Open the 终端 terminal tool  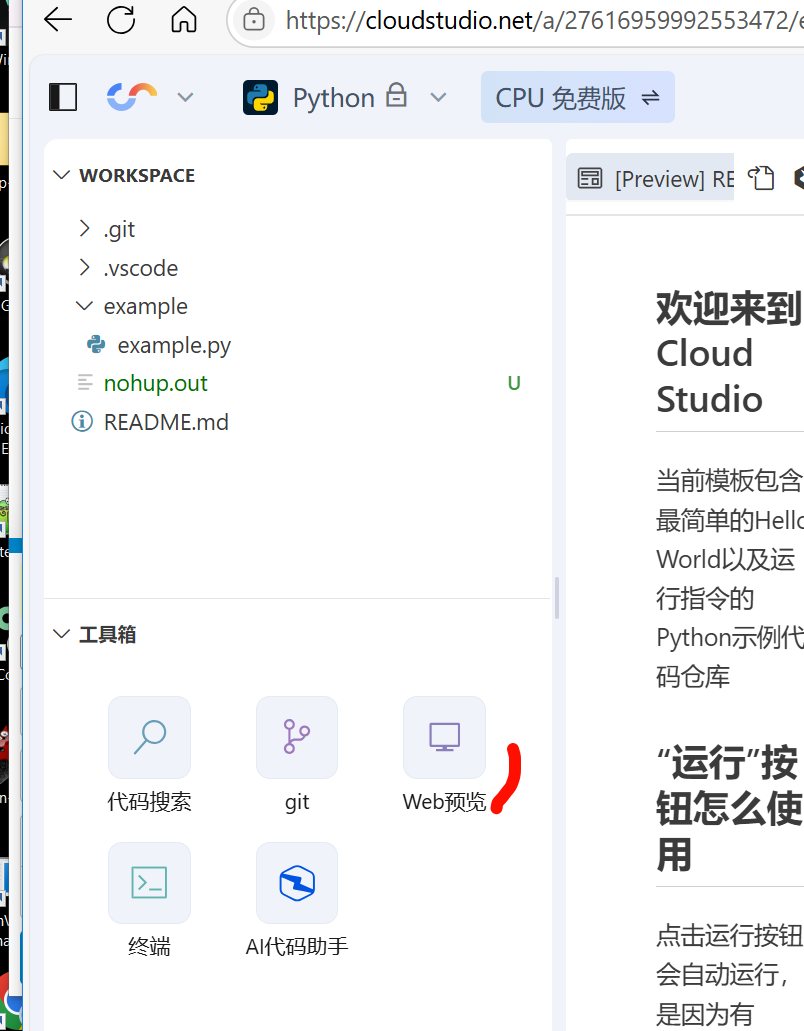(149, 883)
